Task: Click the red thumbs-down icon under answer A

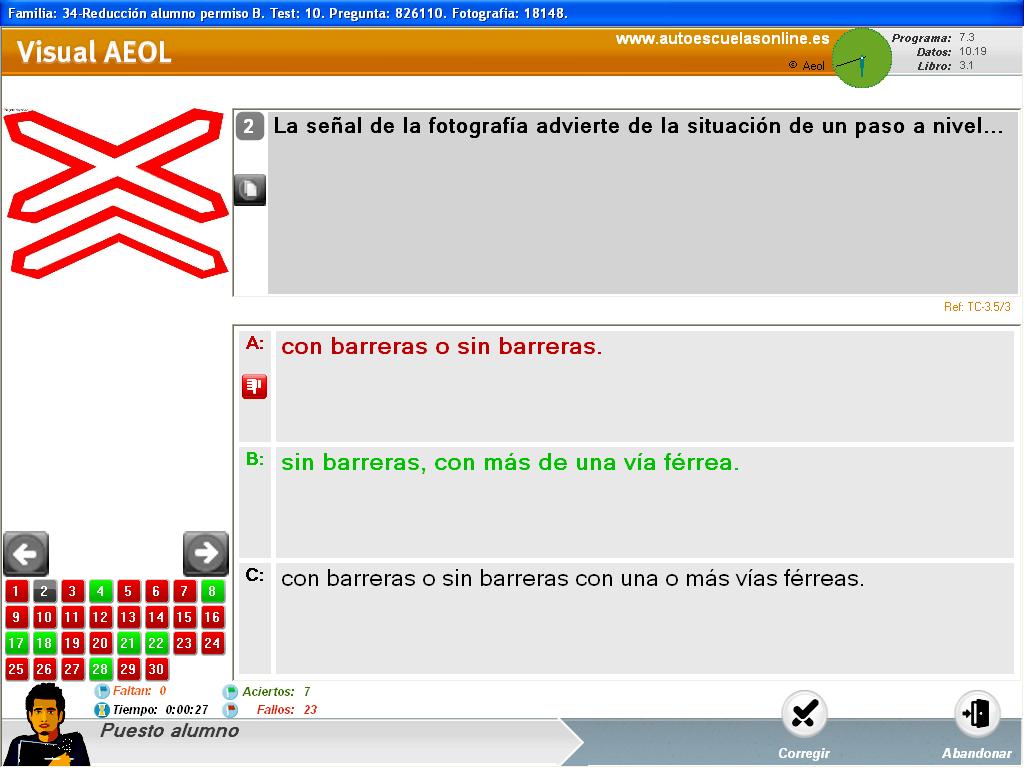Action: coord(254,386)
